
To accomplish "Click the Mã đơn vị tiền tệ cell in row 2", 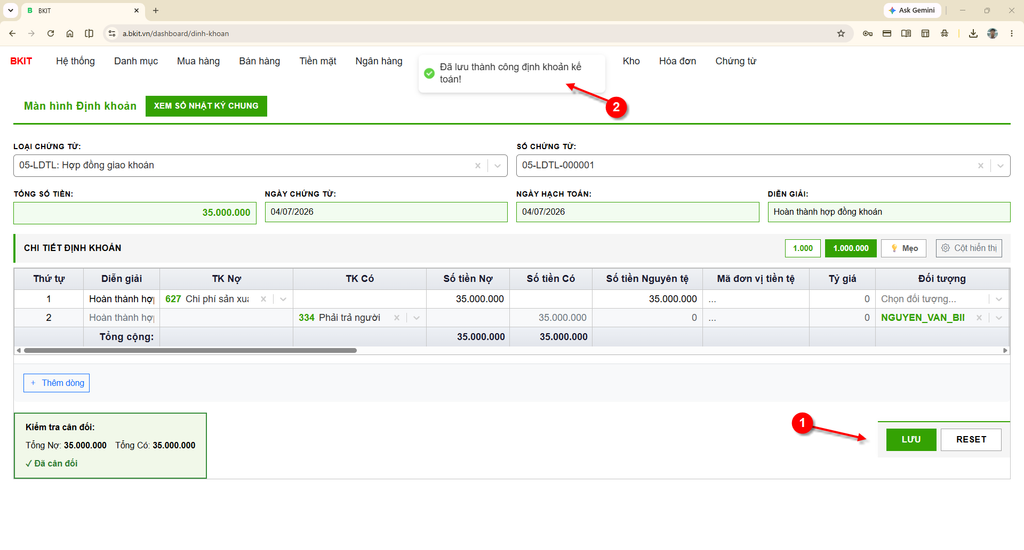I will tap(756, 318).
